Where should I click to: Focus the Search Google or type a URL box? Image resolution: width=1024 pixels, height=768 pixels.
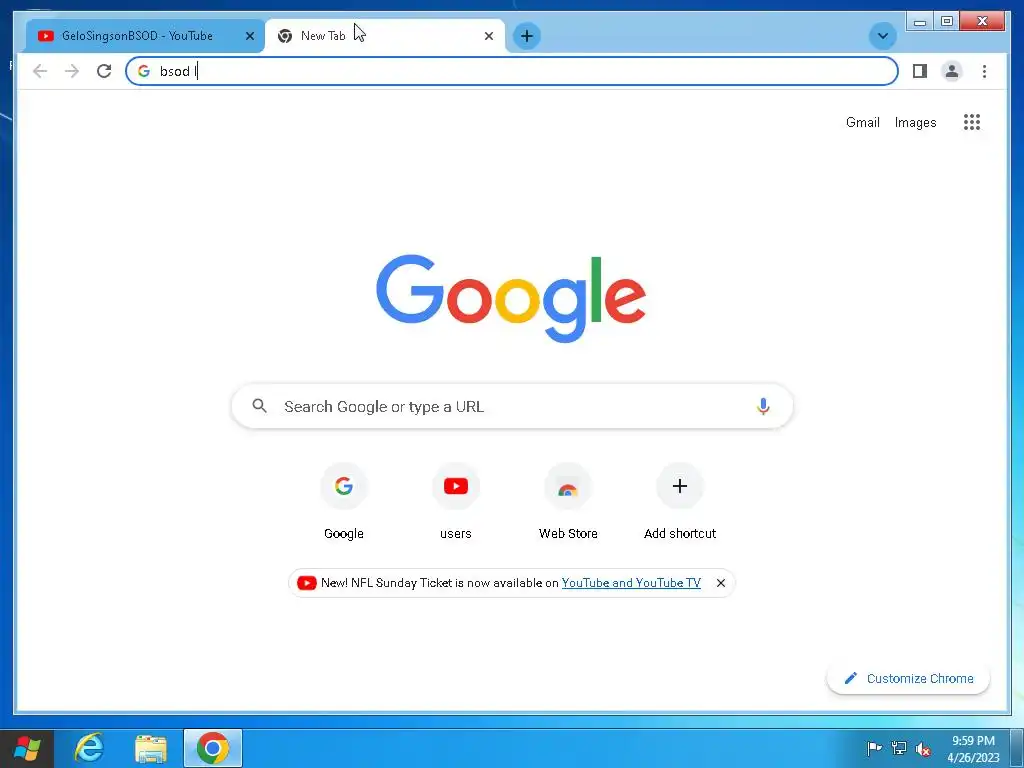click(x=512, y=406)
